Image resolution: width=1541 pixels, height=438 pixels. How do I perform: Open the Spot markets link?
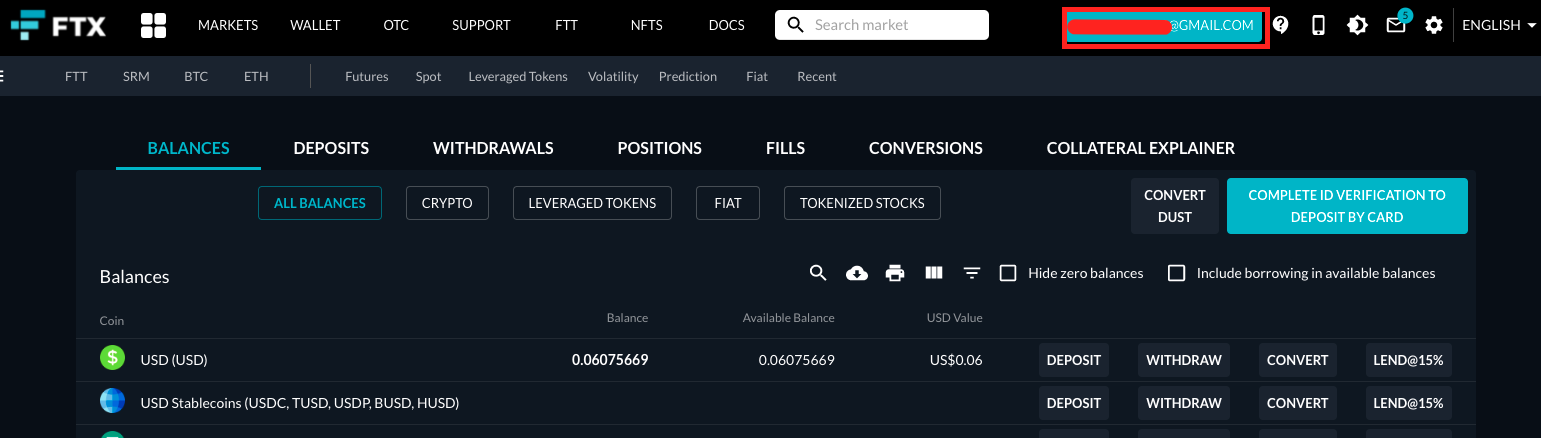428,76
